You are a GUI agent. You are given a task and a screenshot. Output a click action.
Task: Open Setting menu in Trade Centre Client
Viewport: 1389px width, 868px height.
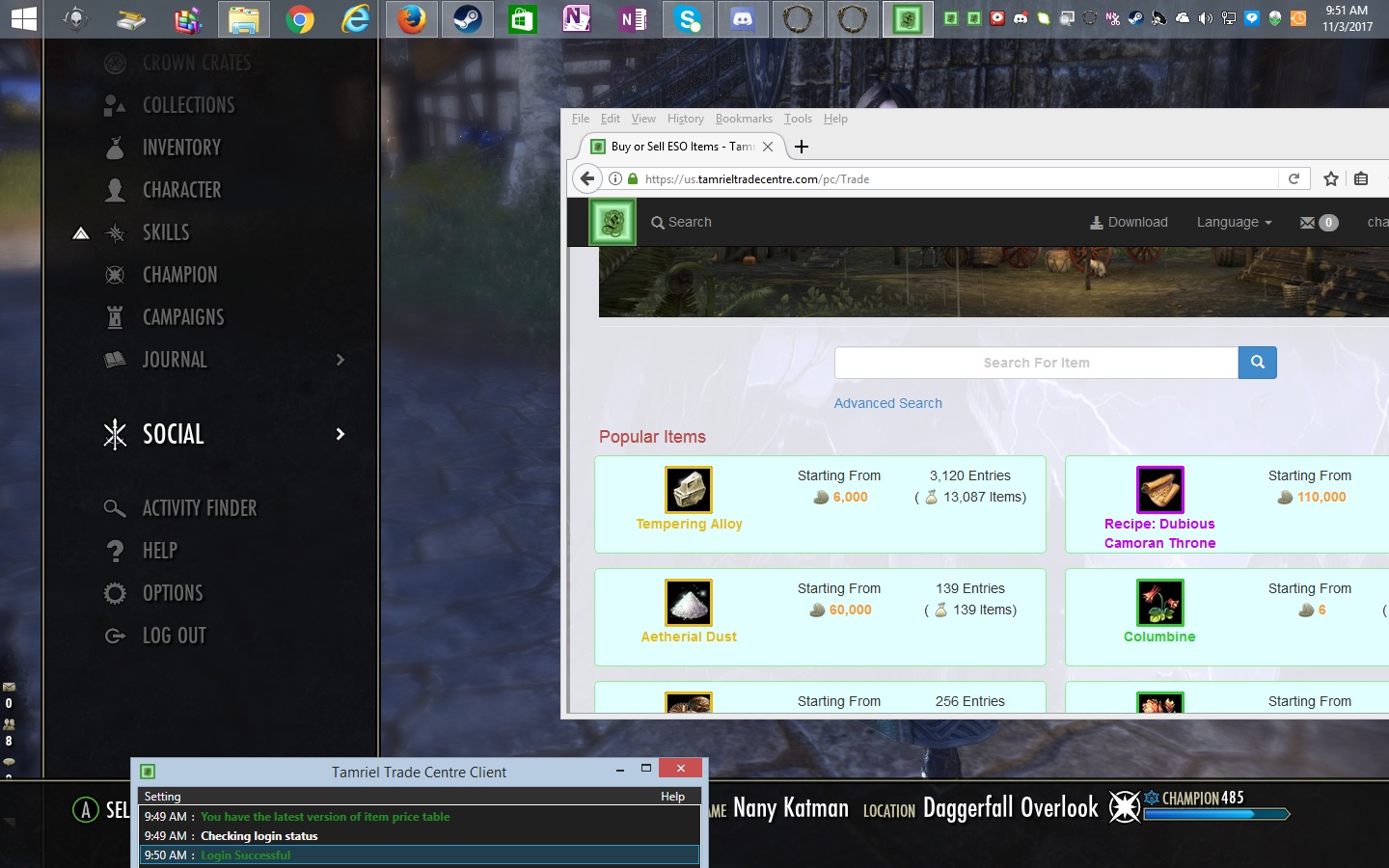coord(162,797)
